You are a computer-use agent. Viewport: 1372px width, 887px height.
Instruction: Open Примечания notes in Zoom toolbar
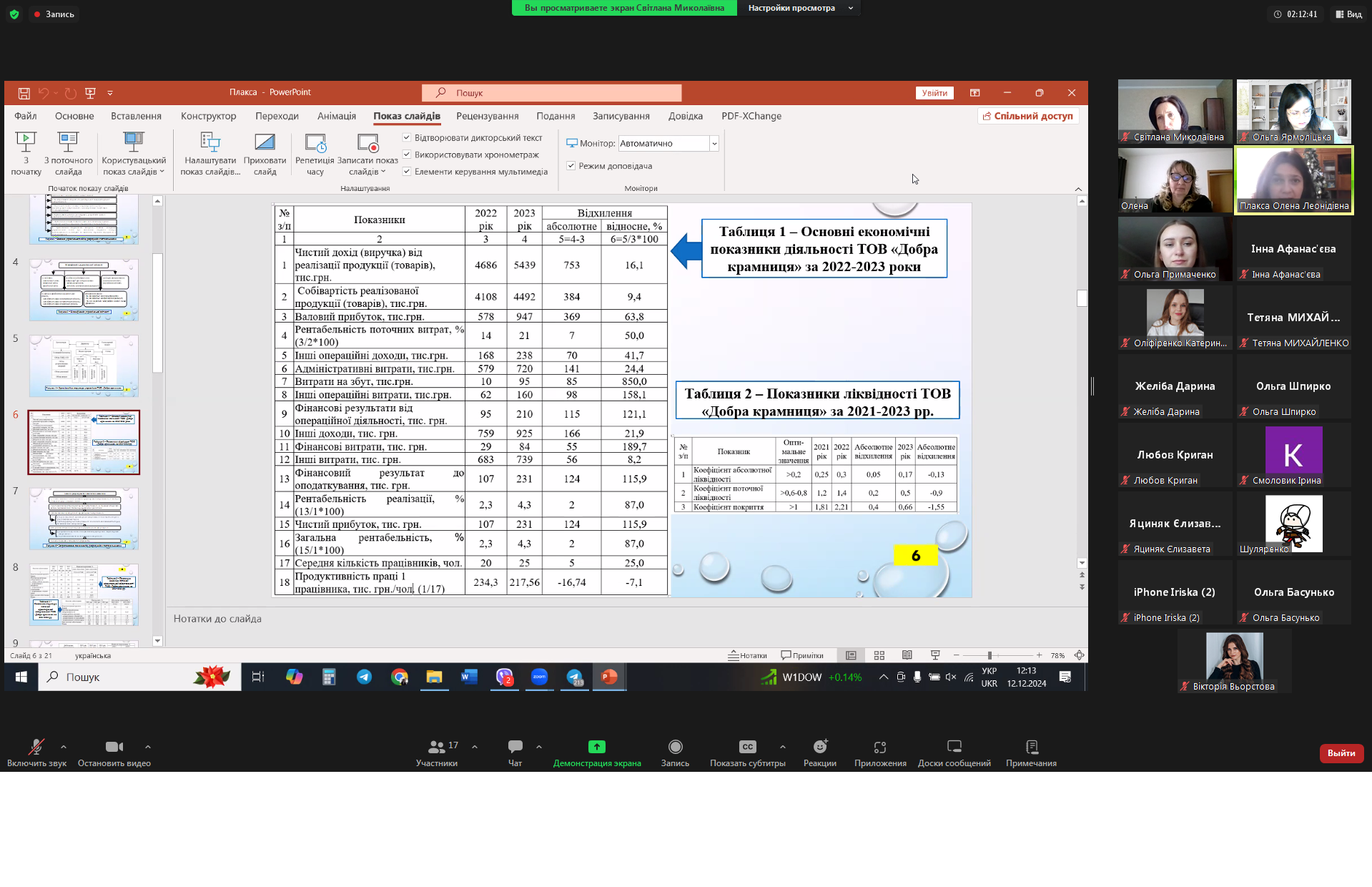[1031, 753]
